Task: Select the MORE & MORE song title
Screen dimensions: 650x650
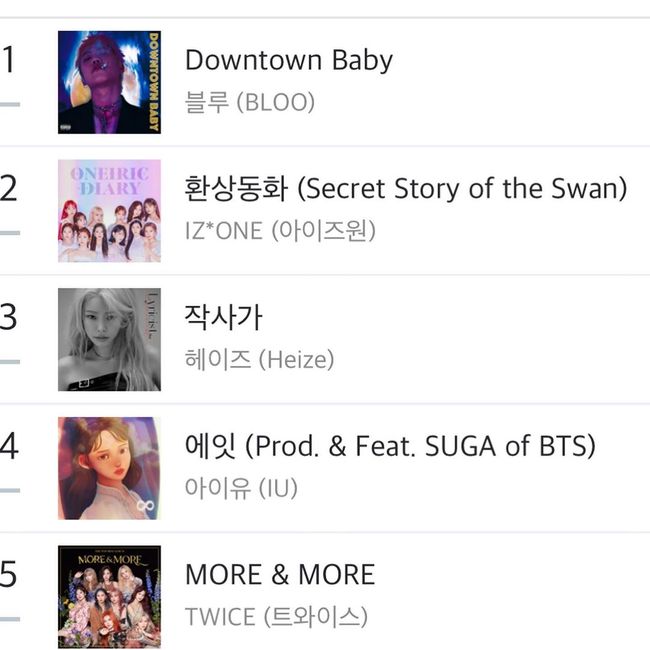Action: pyautogui.click(x=280, y=575)
